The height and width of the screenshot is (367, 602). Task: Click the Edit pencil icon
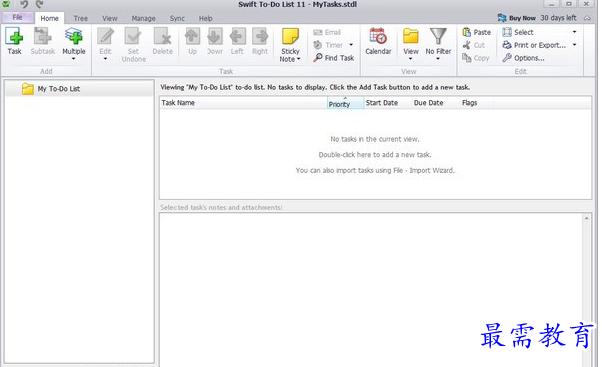point(105,36)
